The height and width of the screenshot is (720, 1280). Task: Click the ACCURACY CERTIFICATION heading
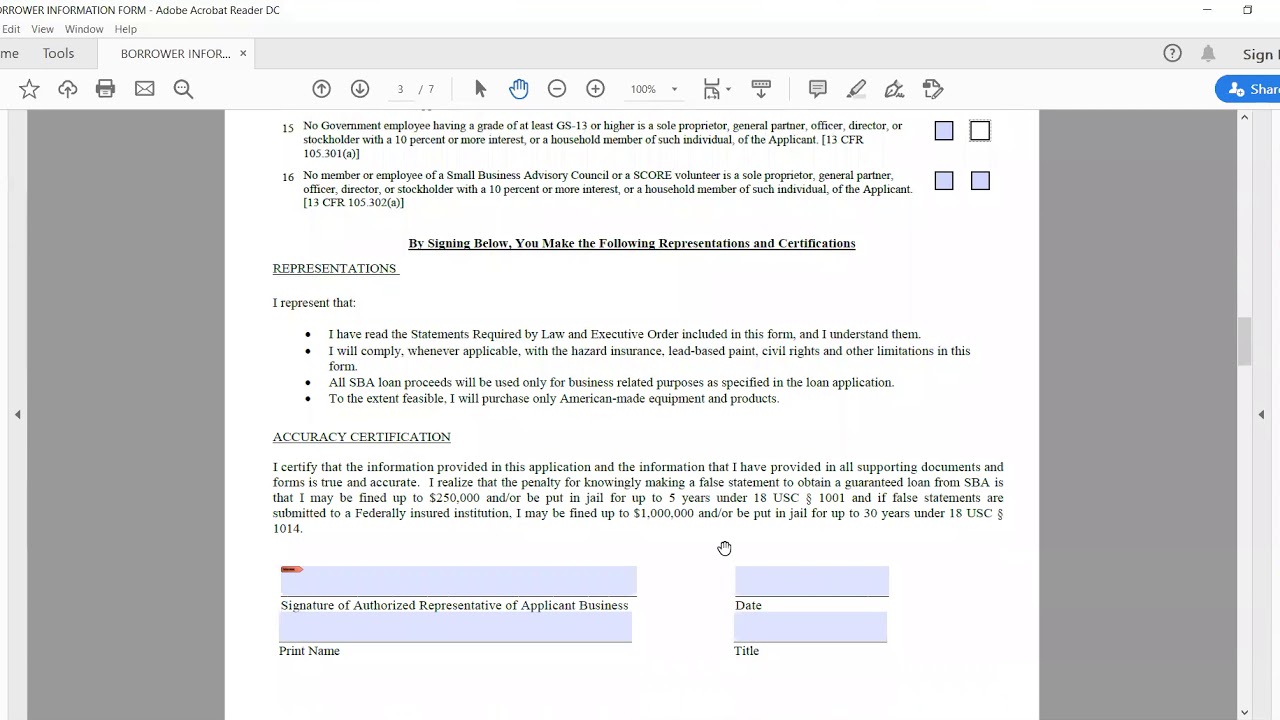(361, 437)
